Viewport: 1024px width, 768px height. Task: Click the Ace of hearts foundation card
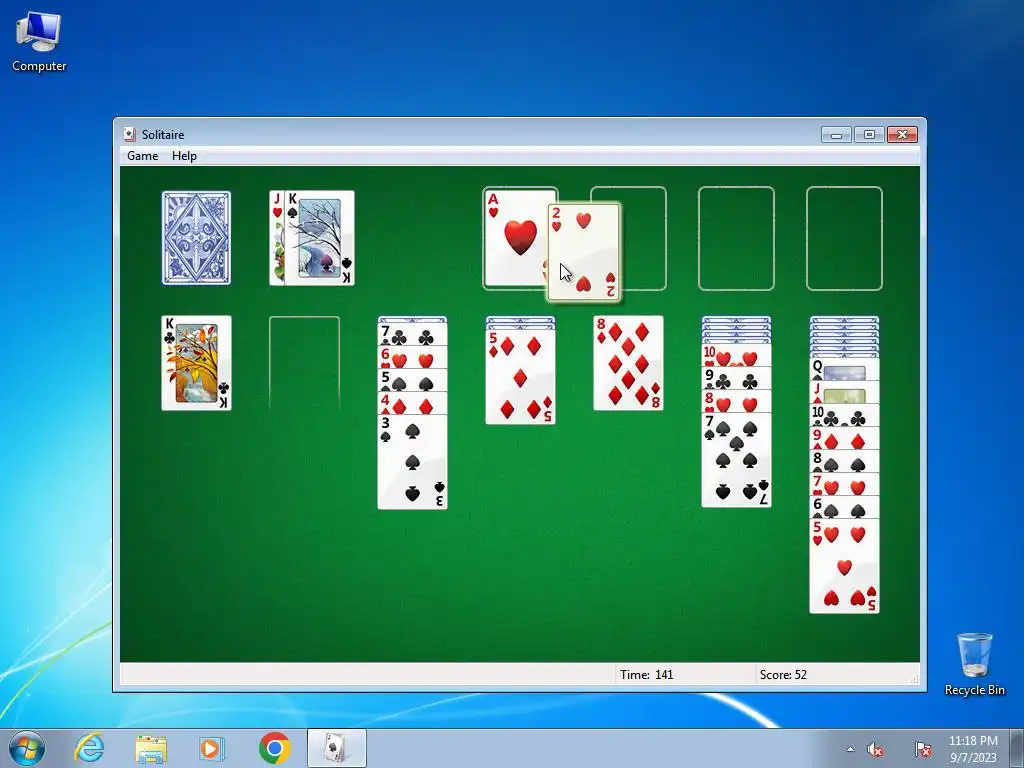tap(516, 238)
